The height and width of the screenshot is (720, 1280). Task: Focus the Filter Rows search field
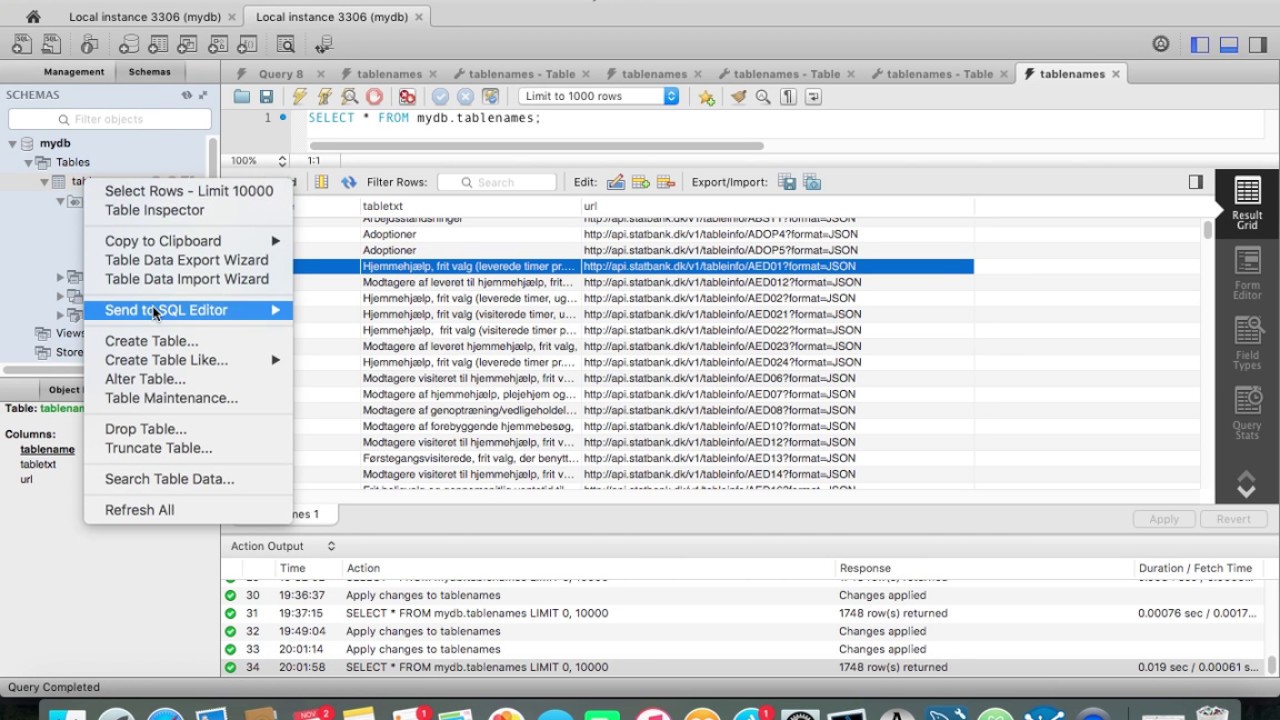pyautogui.click(x=496, y=182)
